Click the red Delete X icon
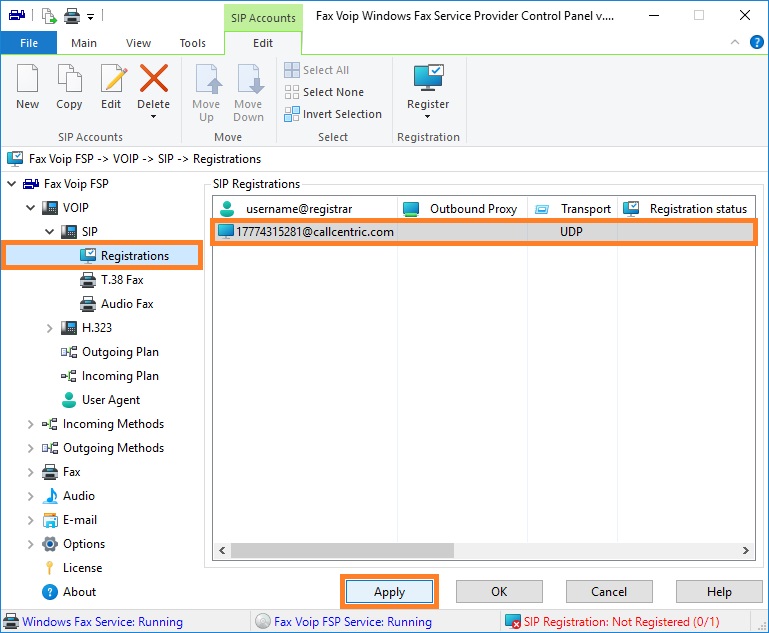Image resolution: width=769 pixels, height=633 pixels. pos(154,78)
